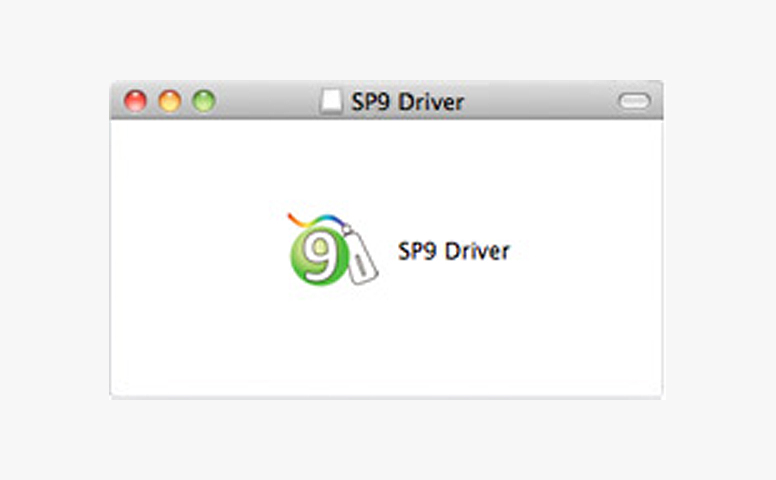The height and width of the screenshot is (480, 776).
Task: Click the blank white area below the SP9 icon
Action: [330, 340]
